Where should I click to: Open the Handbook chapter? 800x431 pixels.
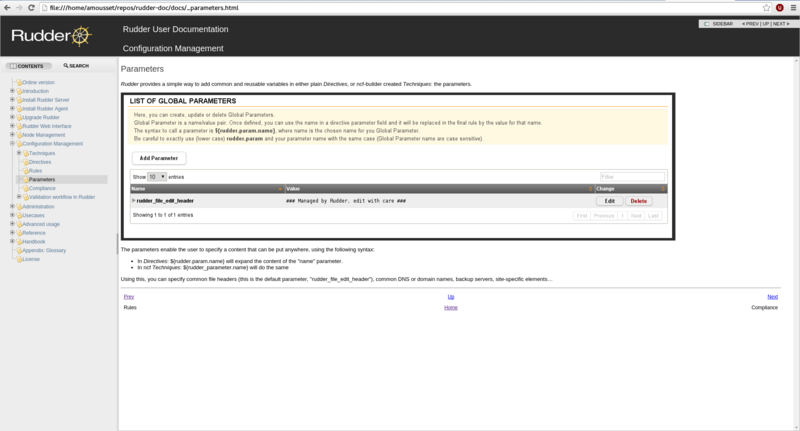point(34,241)
